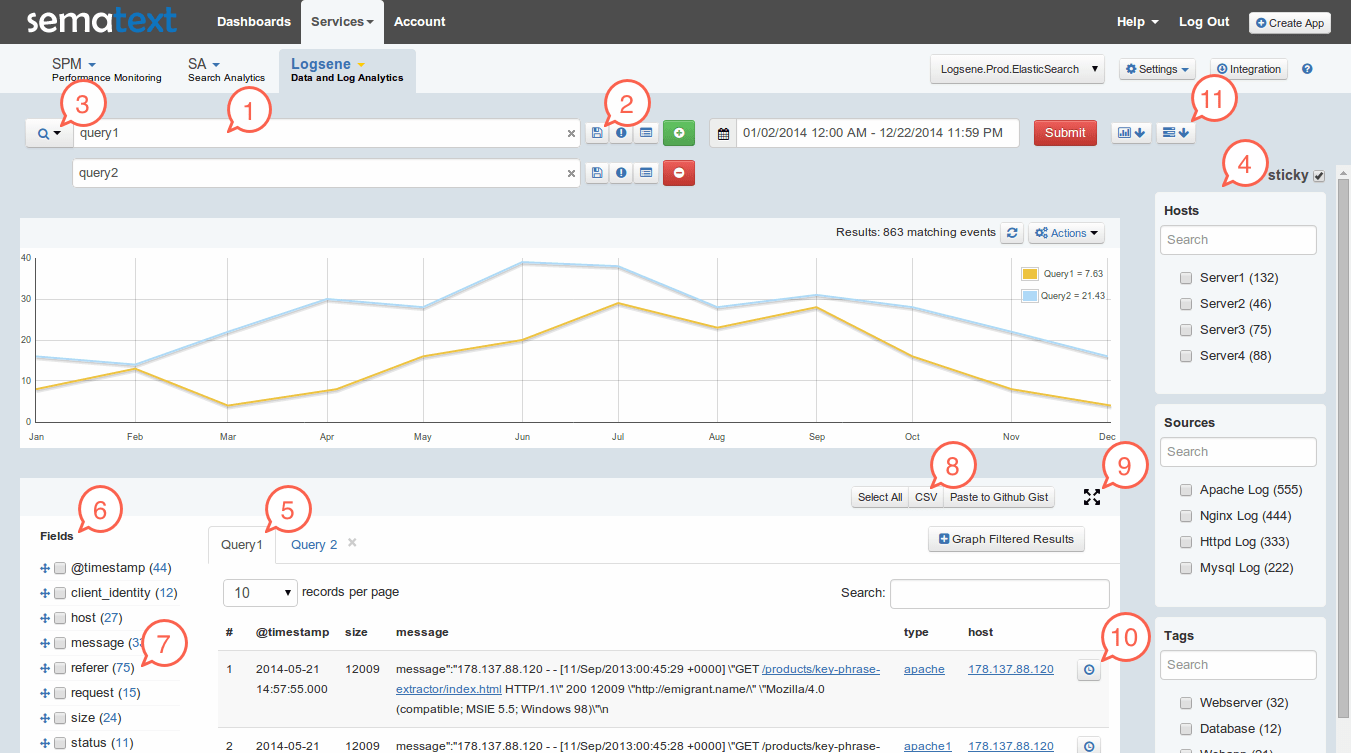The image size is (1351, 753).
Task: Expand the Help dropdown
Action: pyautogui.click(x=1138, y=21)
